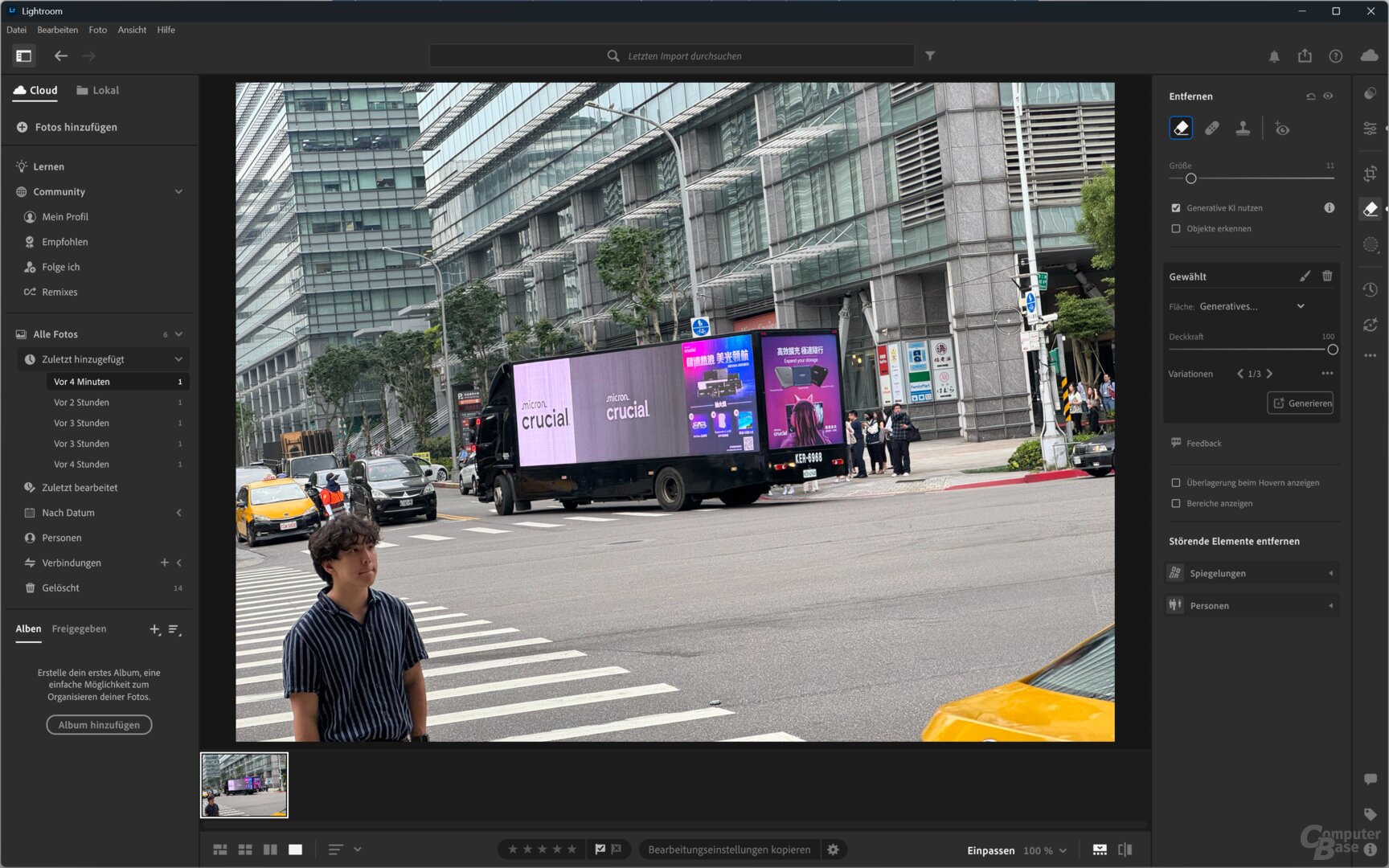This screenshot has width=1389, height=868.
Task: Click the Deckkraft slider handle
Action: pos(1332,350)
